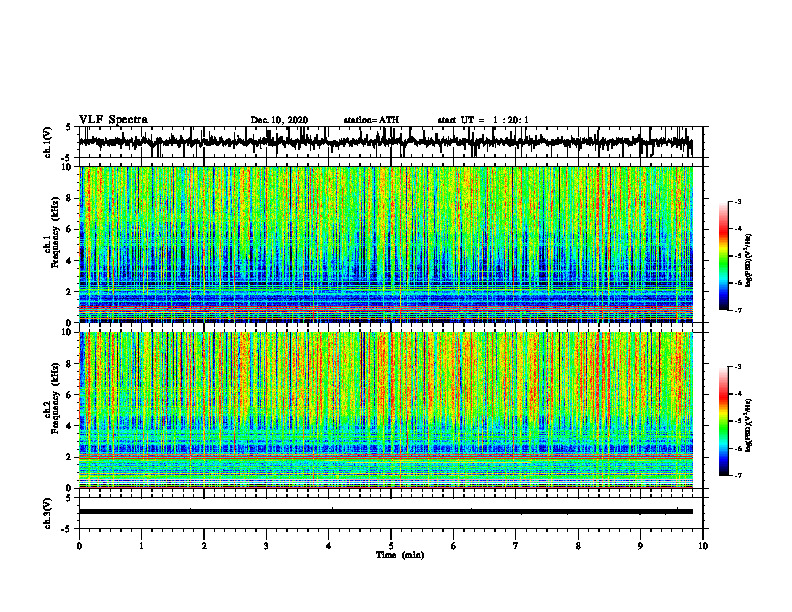Click the ch.1(V) waveform axis label
Viewport: 792px width, 612px height.
pyautogui.click(x=48, y=142)
